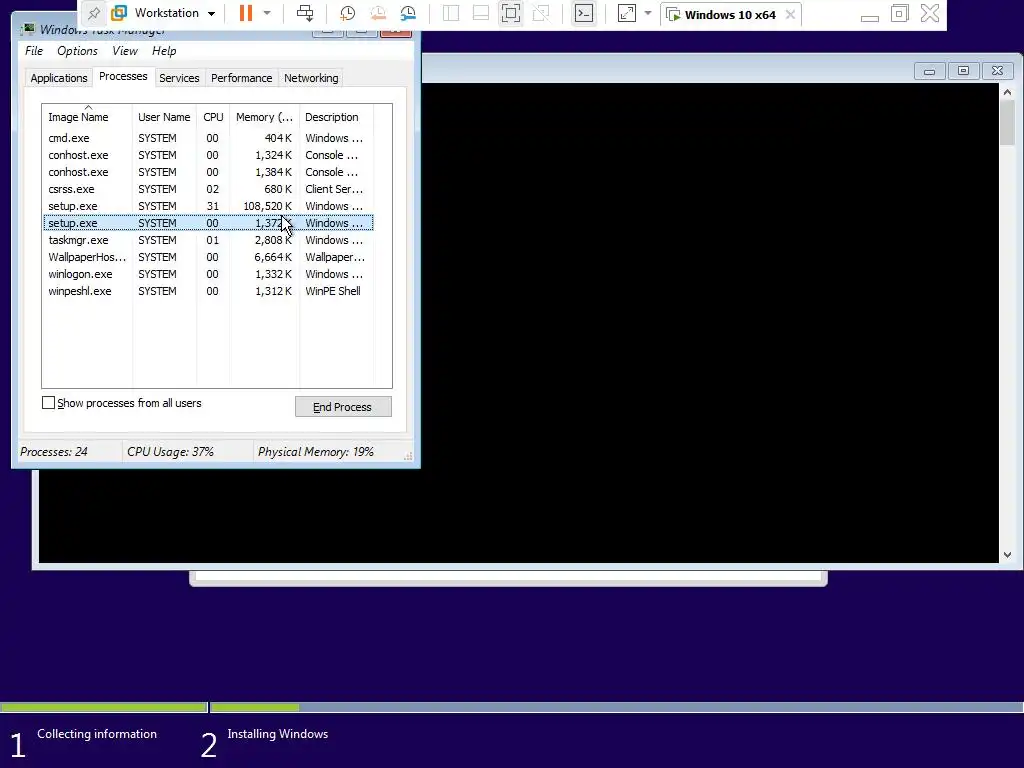Select setup.exe using 108,520 K memory

click(208, 206)
